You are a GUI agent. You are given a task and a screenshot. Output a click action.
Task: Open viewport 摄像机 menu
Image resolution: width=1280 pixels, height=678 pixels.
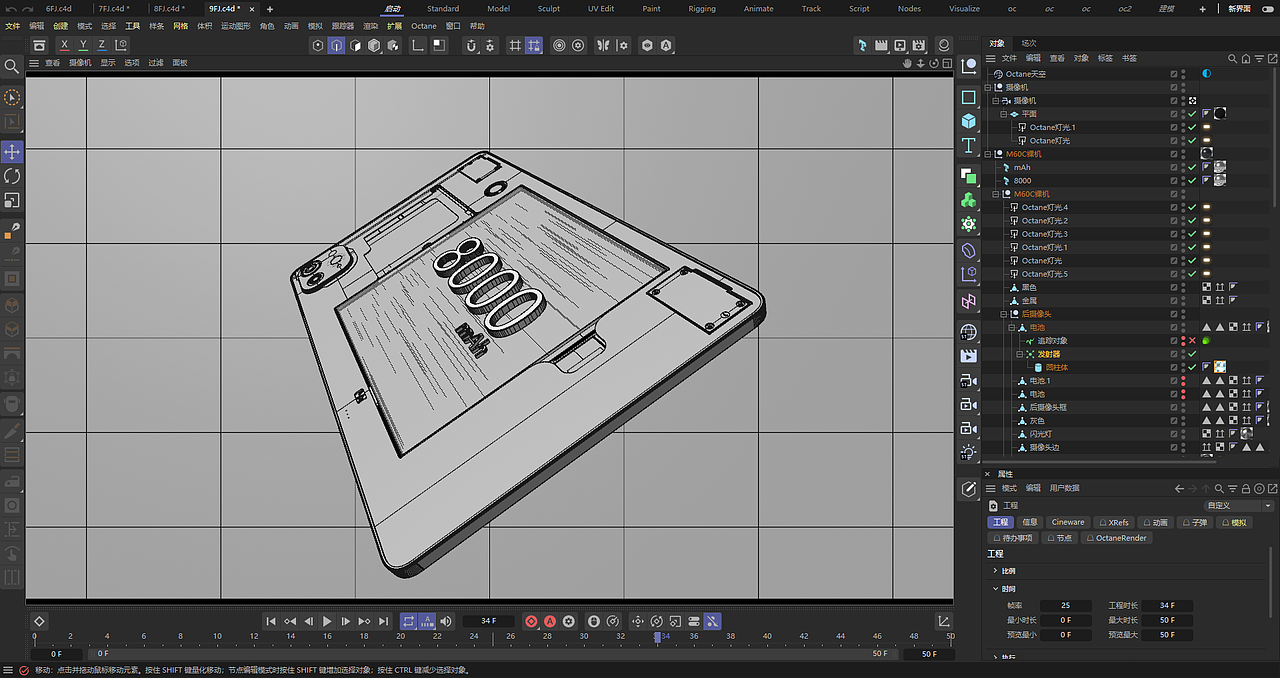tap(80, 62)
